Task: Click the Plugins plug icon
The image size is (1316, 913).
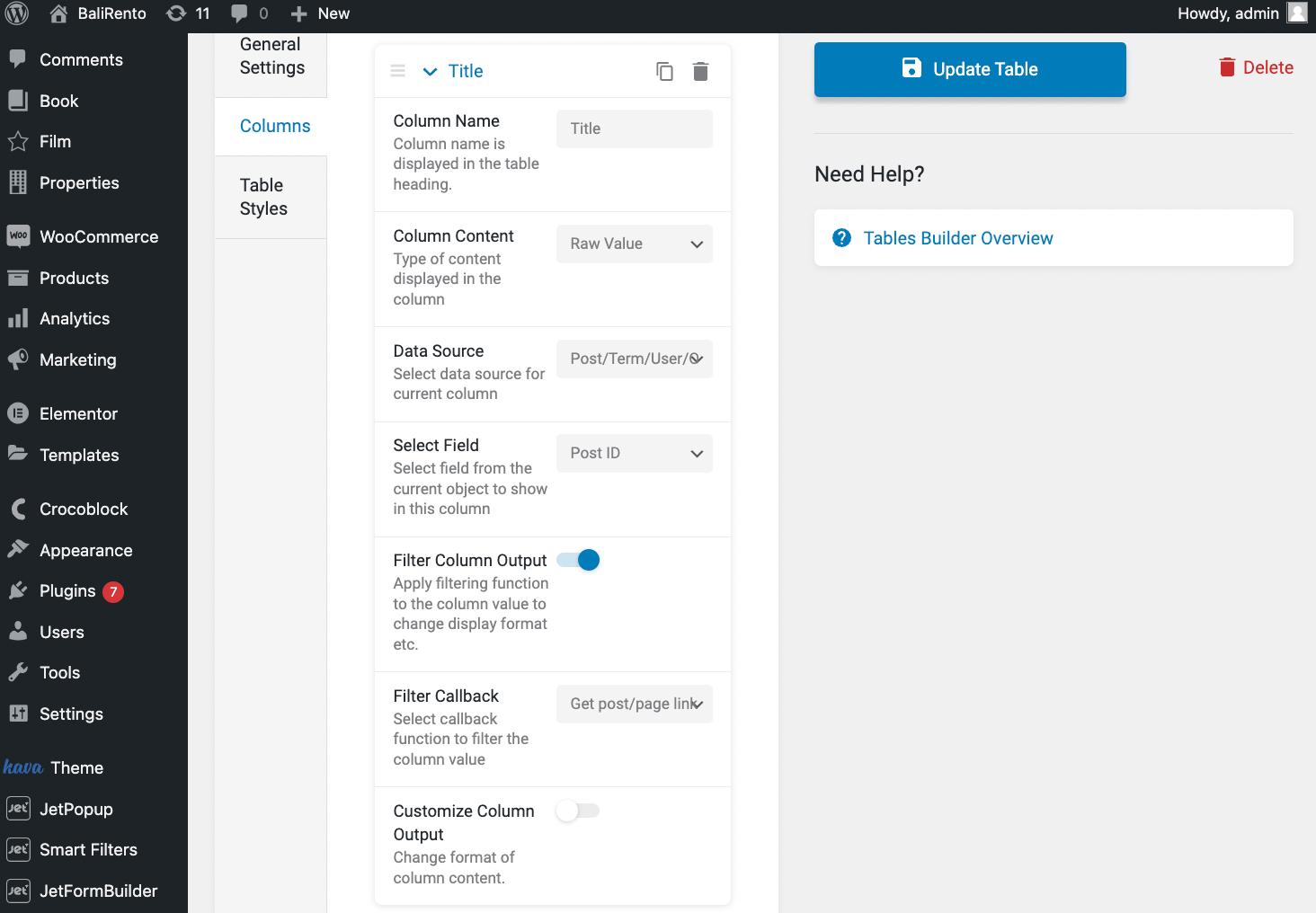Action: tap(17, 590)
